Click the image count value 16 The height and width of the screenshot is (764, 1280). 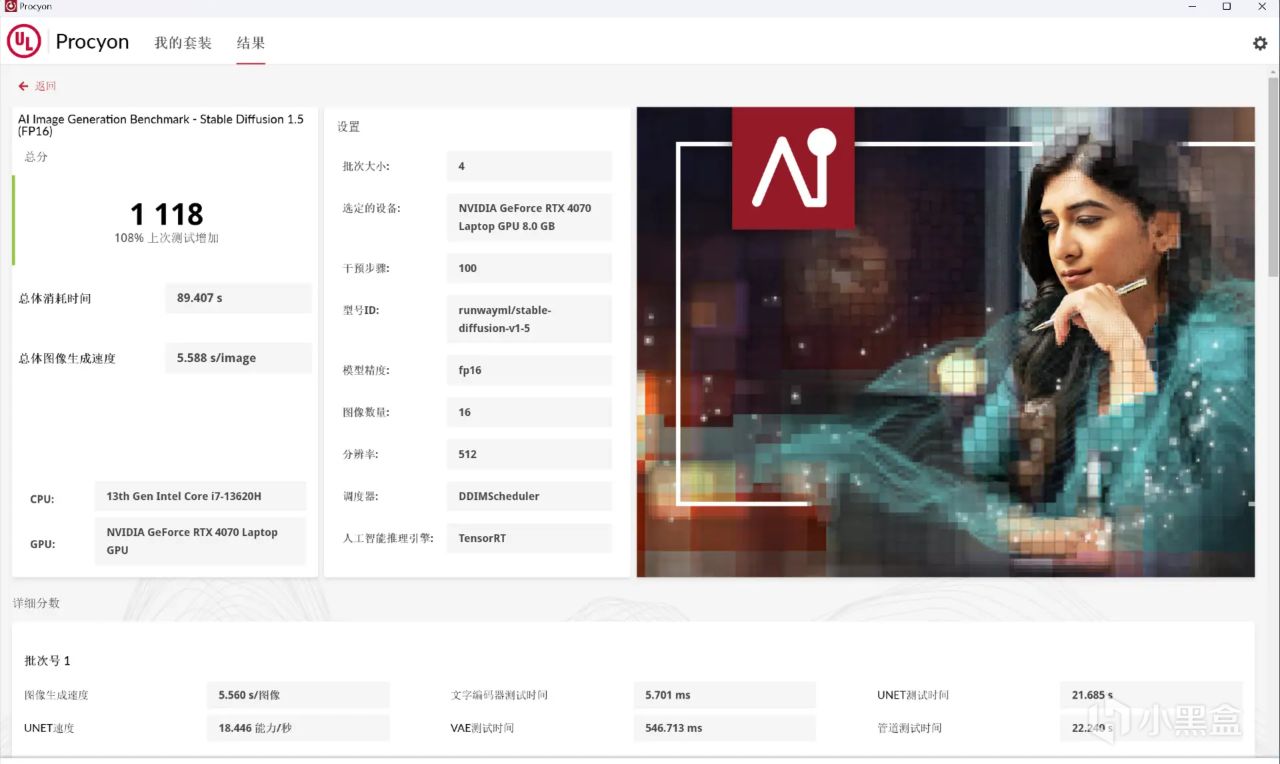point(529,412)
